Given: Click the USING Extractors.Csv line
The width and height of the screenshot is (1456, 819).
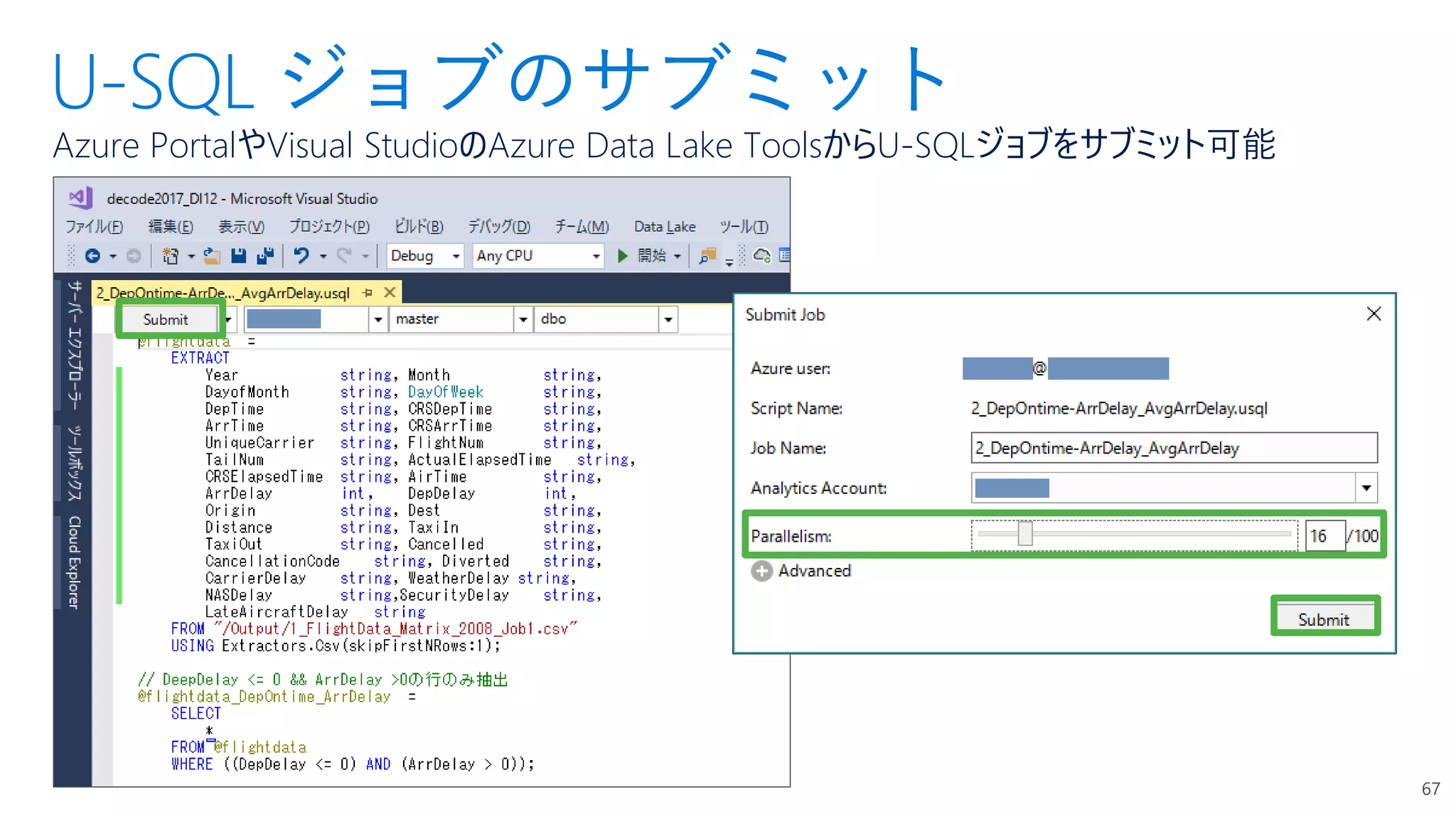Looking at the screenshot, I should click(336, 646).
